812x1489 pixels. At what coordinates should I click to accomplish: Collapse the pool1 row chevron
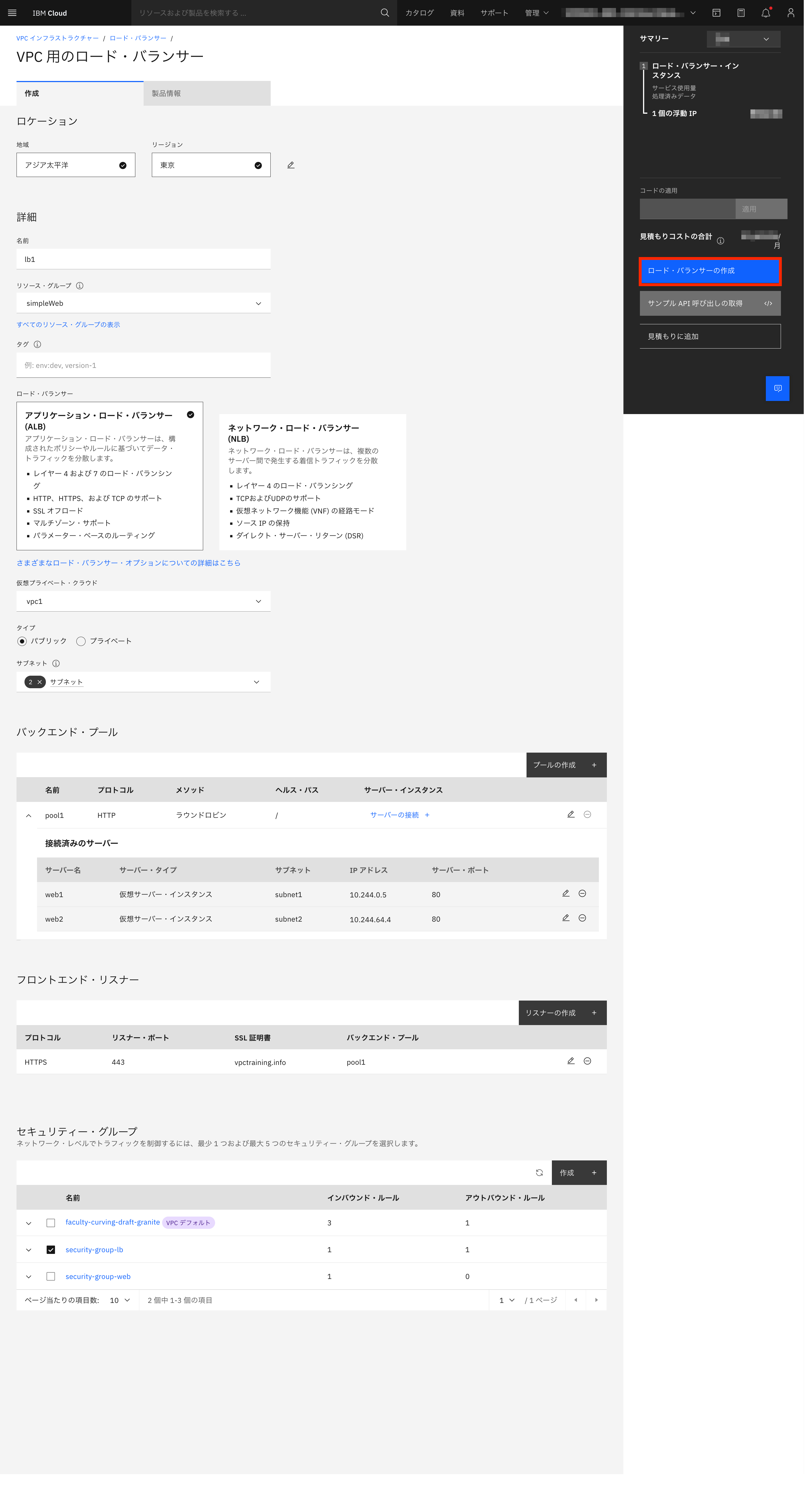point(28,816)
